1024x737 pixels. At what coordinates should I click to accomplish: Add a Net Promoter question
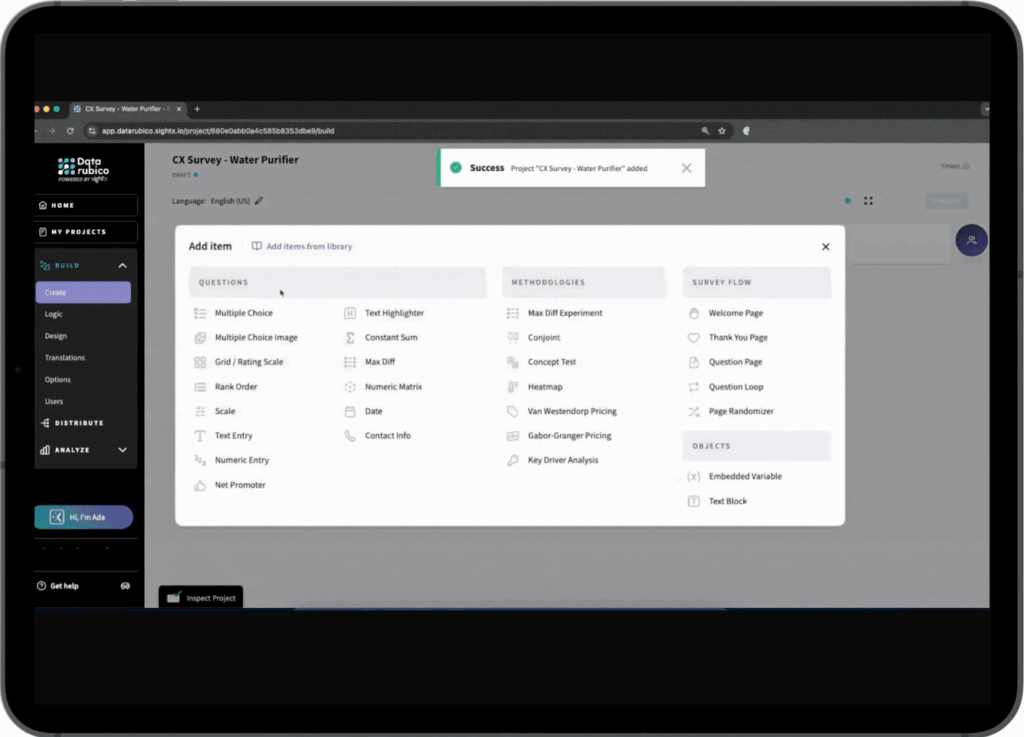click(240, 485)
